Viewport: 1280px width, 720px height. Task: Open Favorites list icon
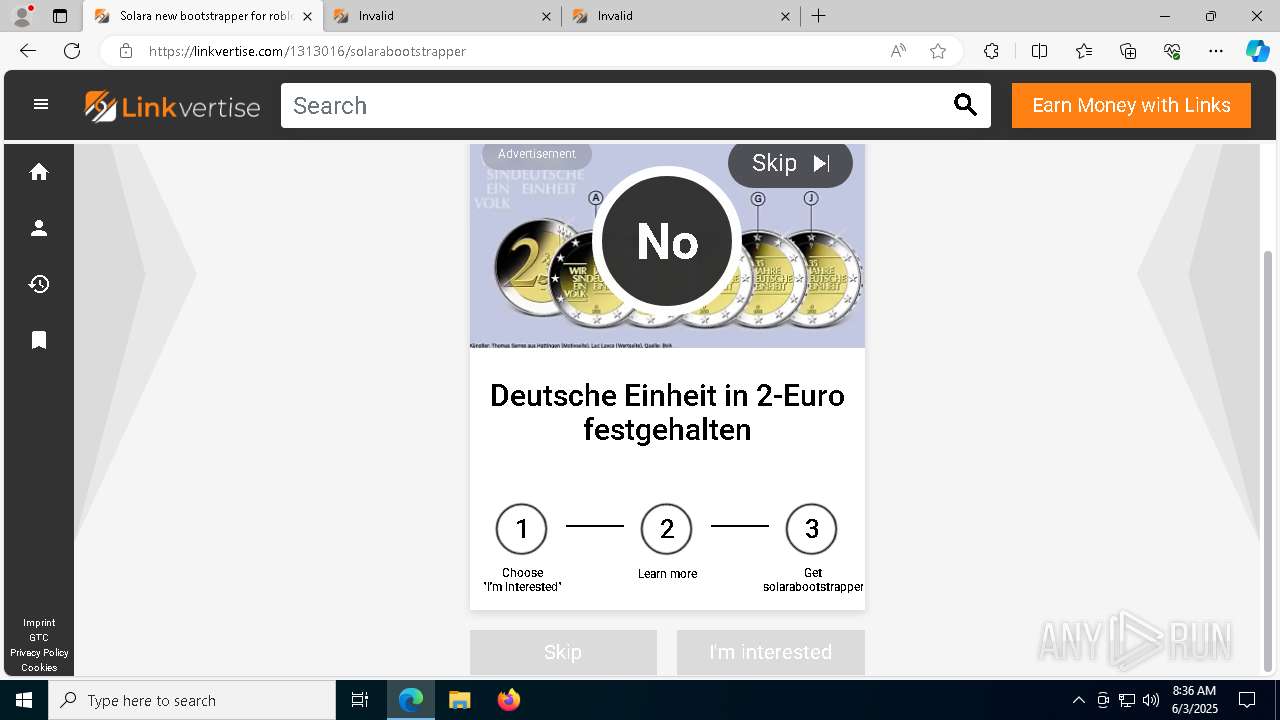pos(1084,51)
